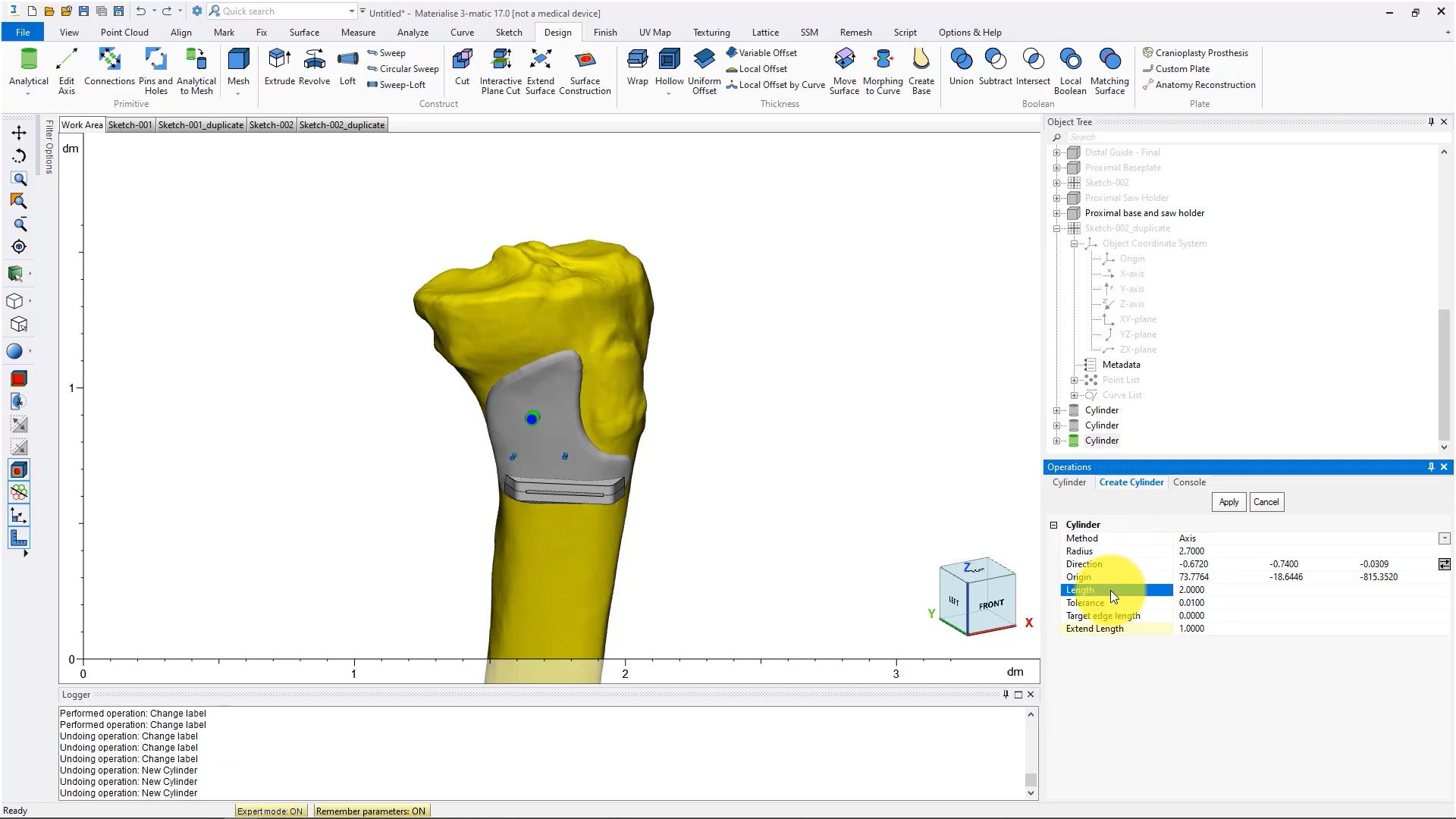The height and width of the screenshot is (819, 1456).
Task: Activate the Rotate view tool in left toolbar
Action: 19,156
